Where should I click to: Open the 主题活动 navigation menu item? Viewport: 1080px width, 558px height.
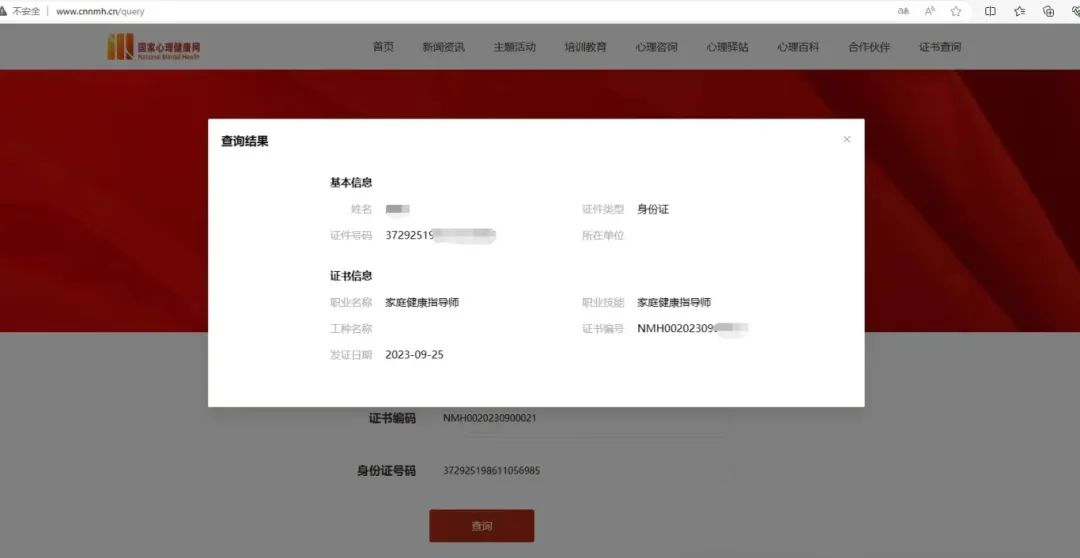(x=515, y=47)
